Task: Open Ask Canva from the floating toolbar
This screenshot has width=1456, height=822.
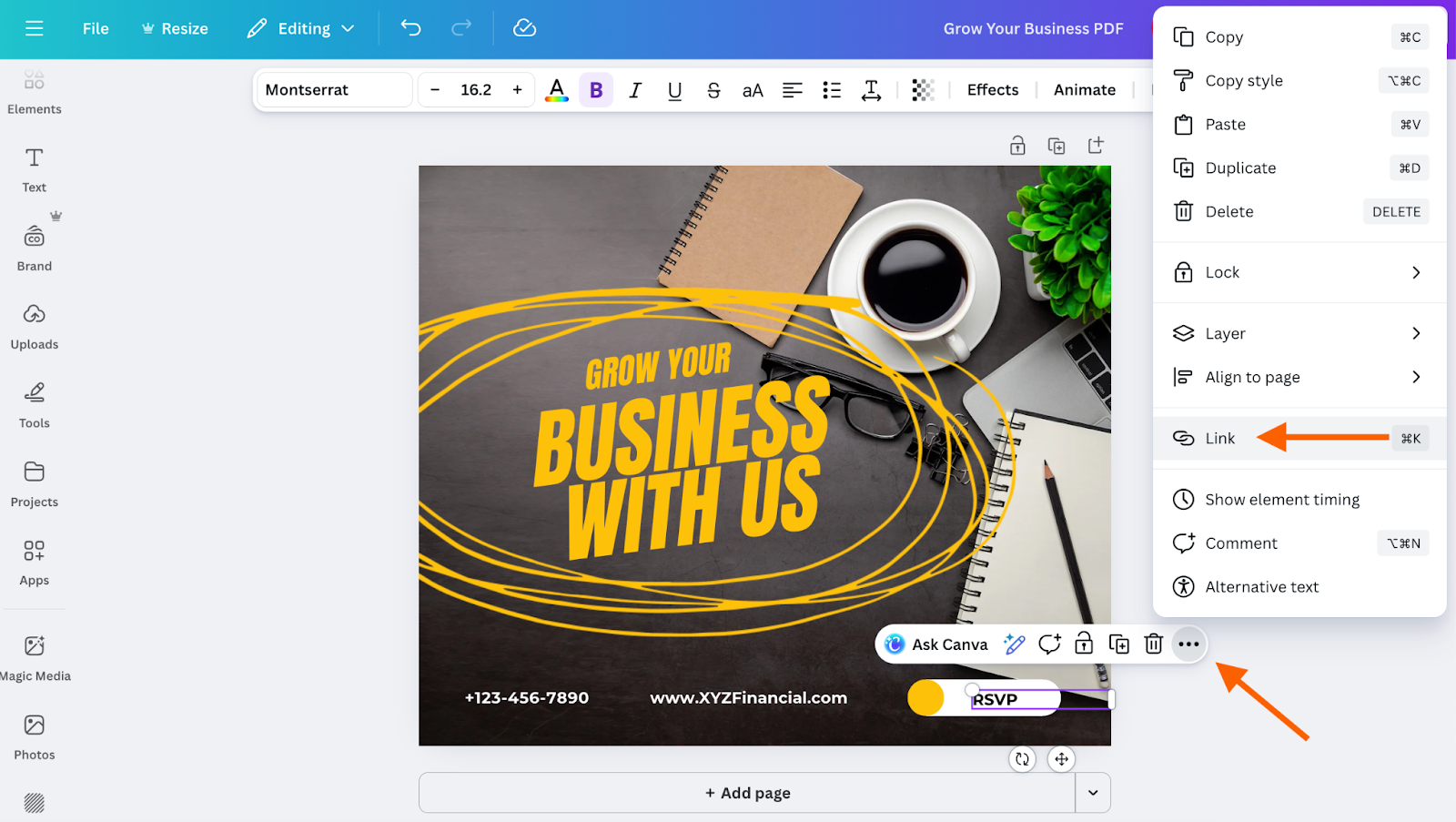Action: [x=937, y=644]
